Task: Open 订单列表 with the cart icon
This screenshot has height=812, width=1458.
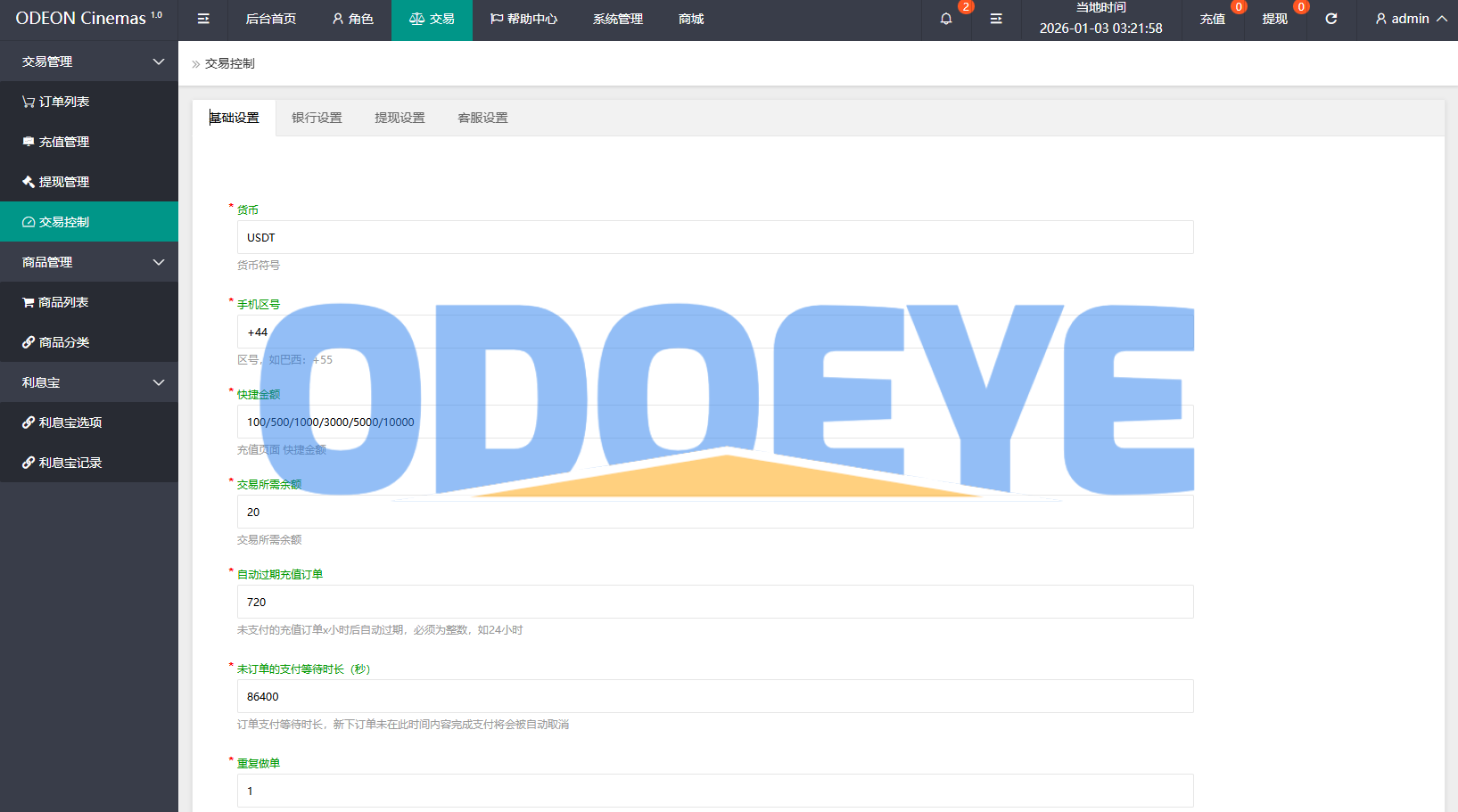Action: point(55,102)
